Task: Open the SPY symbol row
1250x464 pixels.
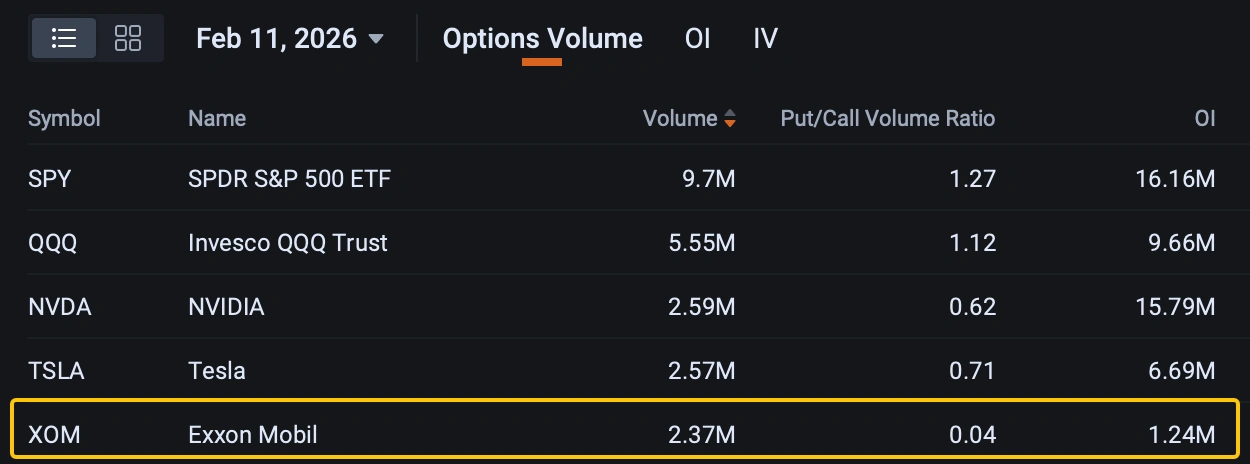Action: (625, 179)
